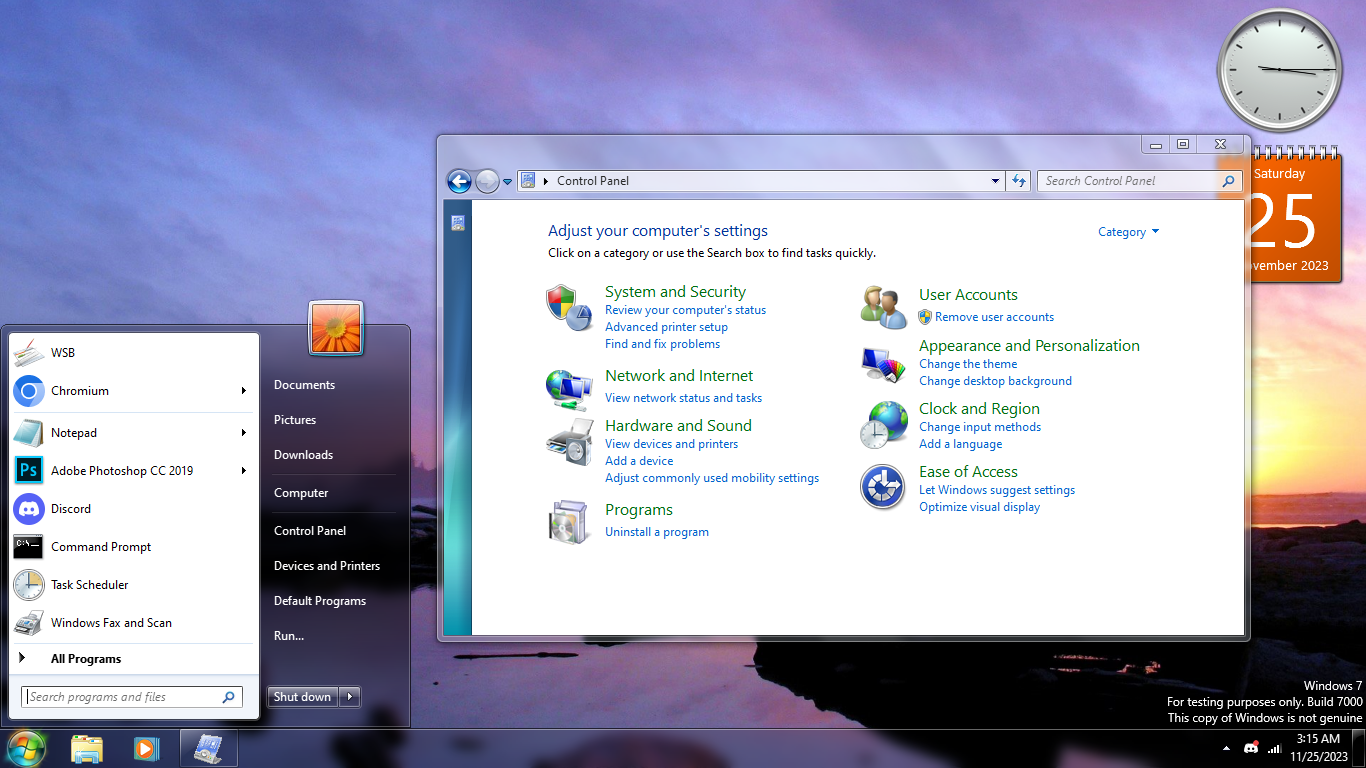Open the View by Category dropdown
This screenshot has height=768, width=1366.
[x=1128, y=232]
